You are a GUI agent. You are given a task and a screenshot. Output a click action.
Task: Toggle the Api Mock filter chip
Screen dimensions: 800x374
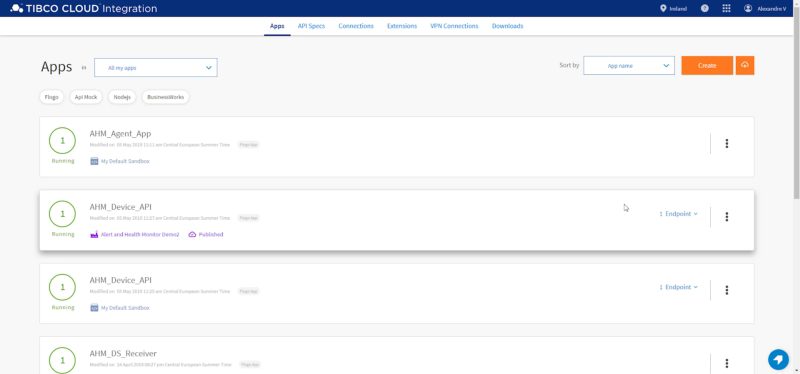point(86,97)
